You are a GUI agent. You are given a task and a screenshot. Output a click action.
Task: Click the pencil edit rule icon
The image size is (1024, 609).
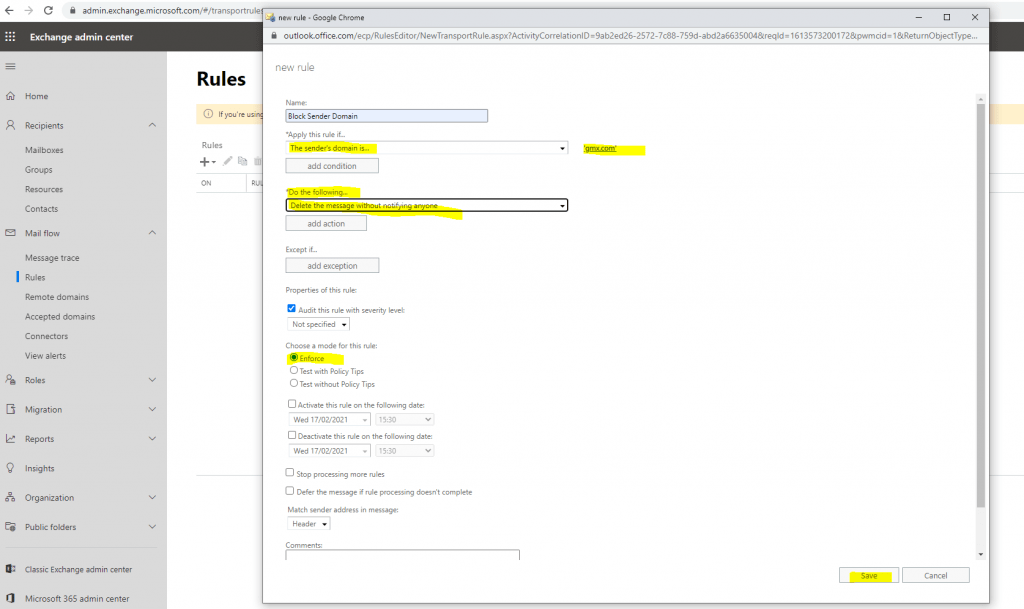227,161
